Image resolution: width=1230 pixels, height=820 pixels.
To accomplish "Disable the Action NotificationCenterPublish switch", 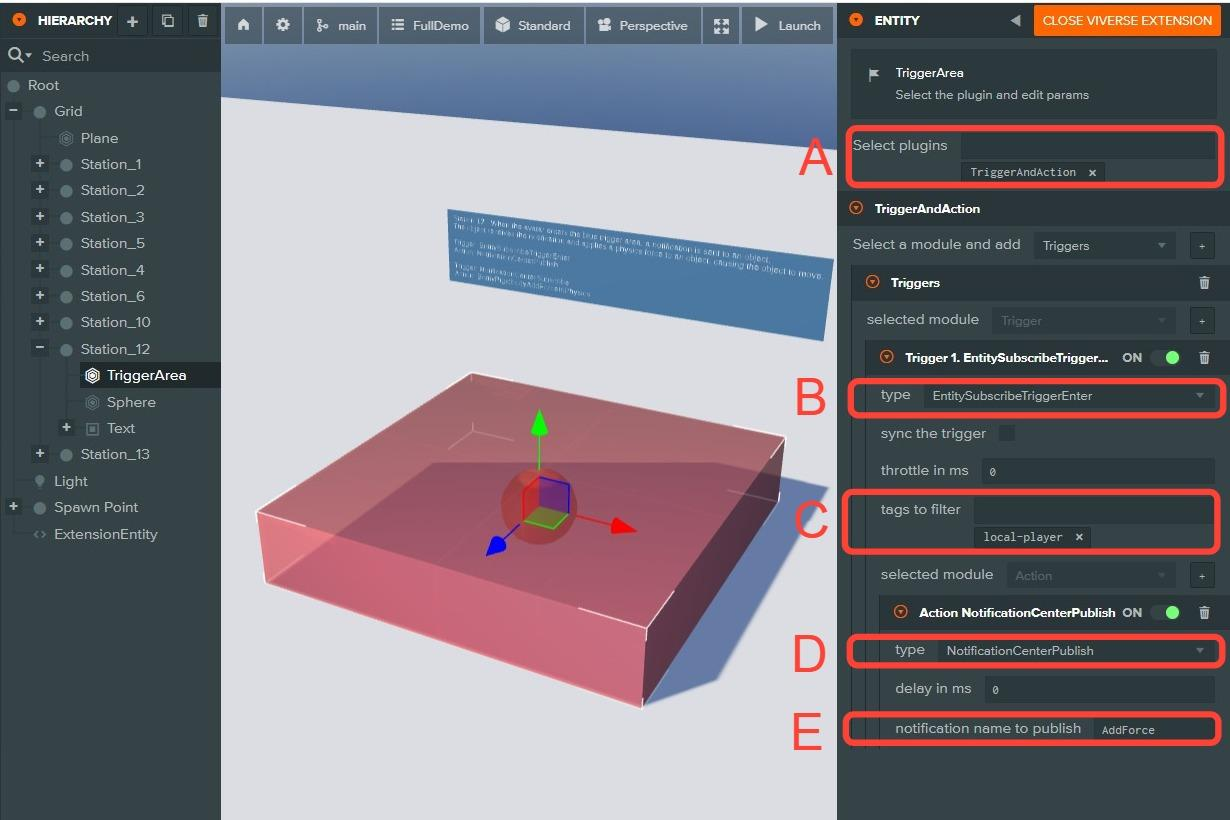I will point(1165,613).
